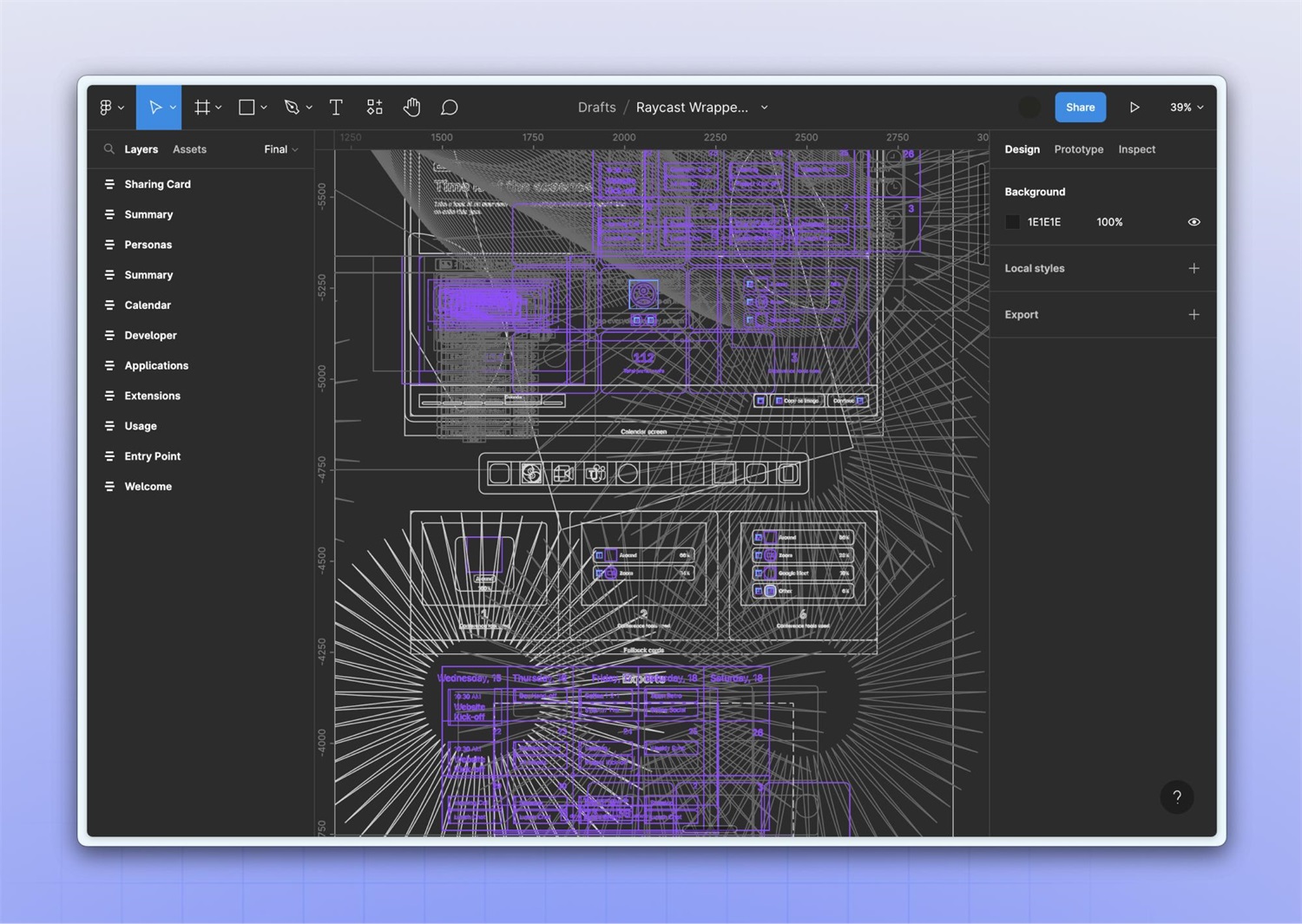Expand the Frame tool options arrow
The image size is (1302, 924).
(x=219, y=108)
